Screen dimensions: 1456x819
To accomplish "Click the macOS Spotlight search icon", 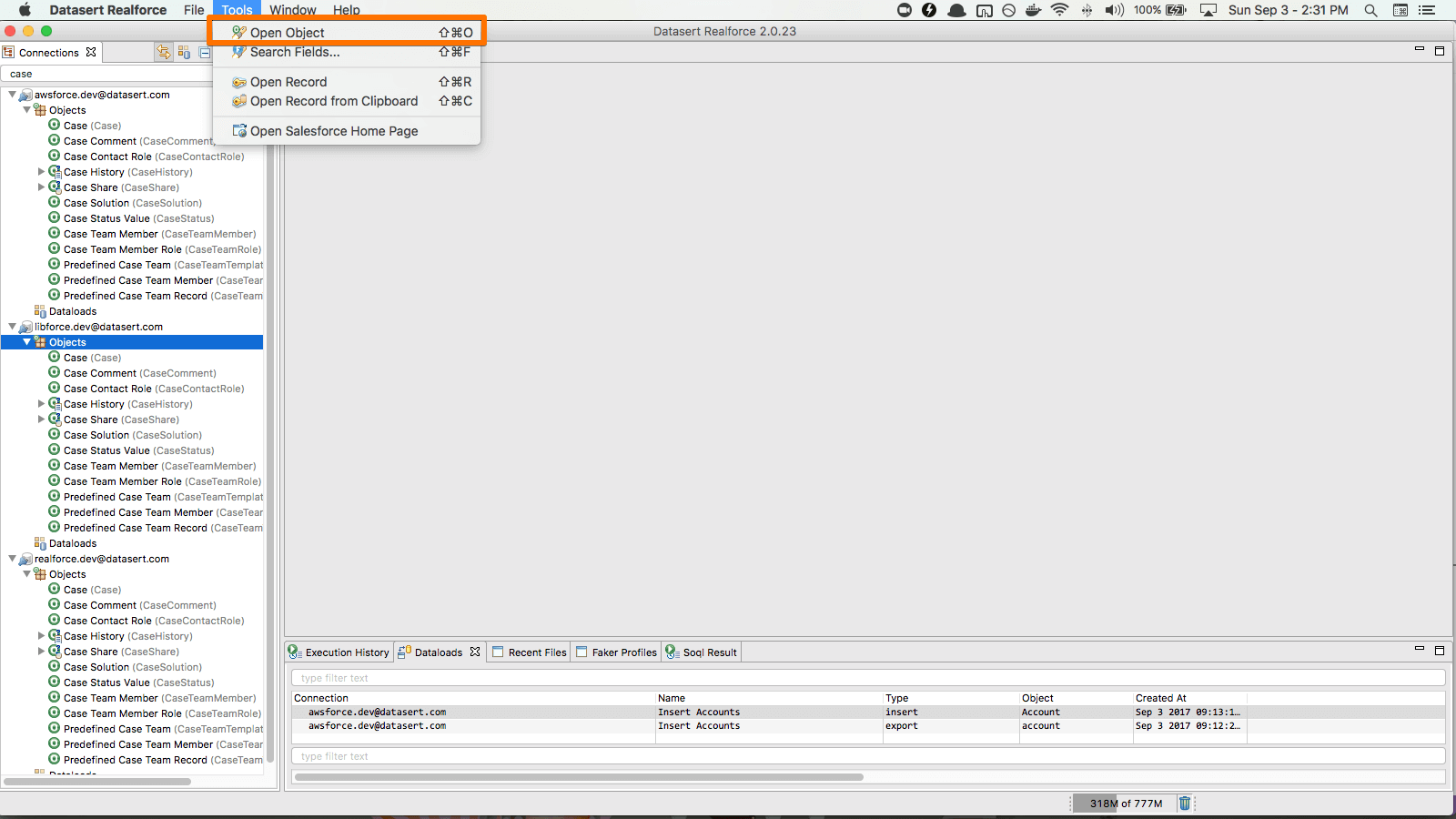I will [x=1370, y=10].
